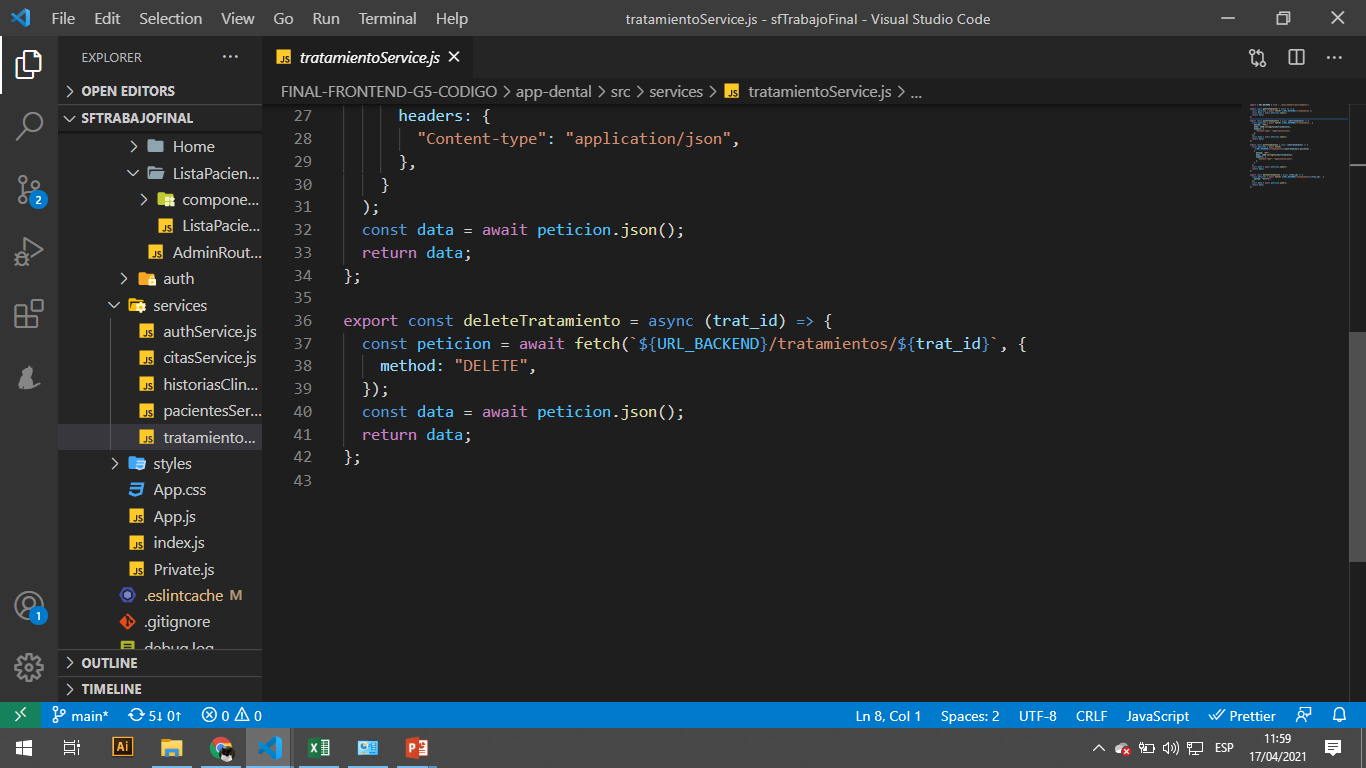Click the editor vertical scrollbar thumb

click(1358, 446)
